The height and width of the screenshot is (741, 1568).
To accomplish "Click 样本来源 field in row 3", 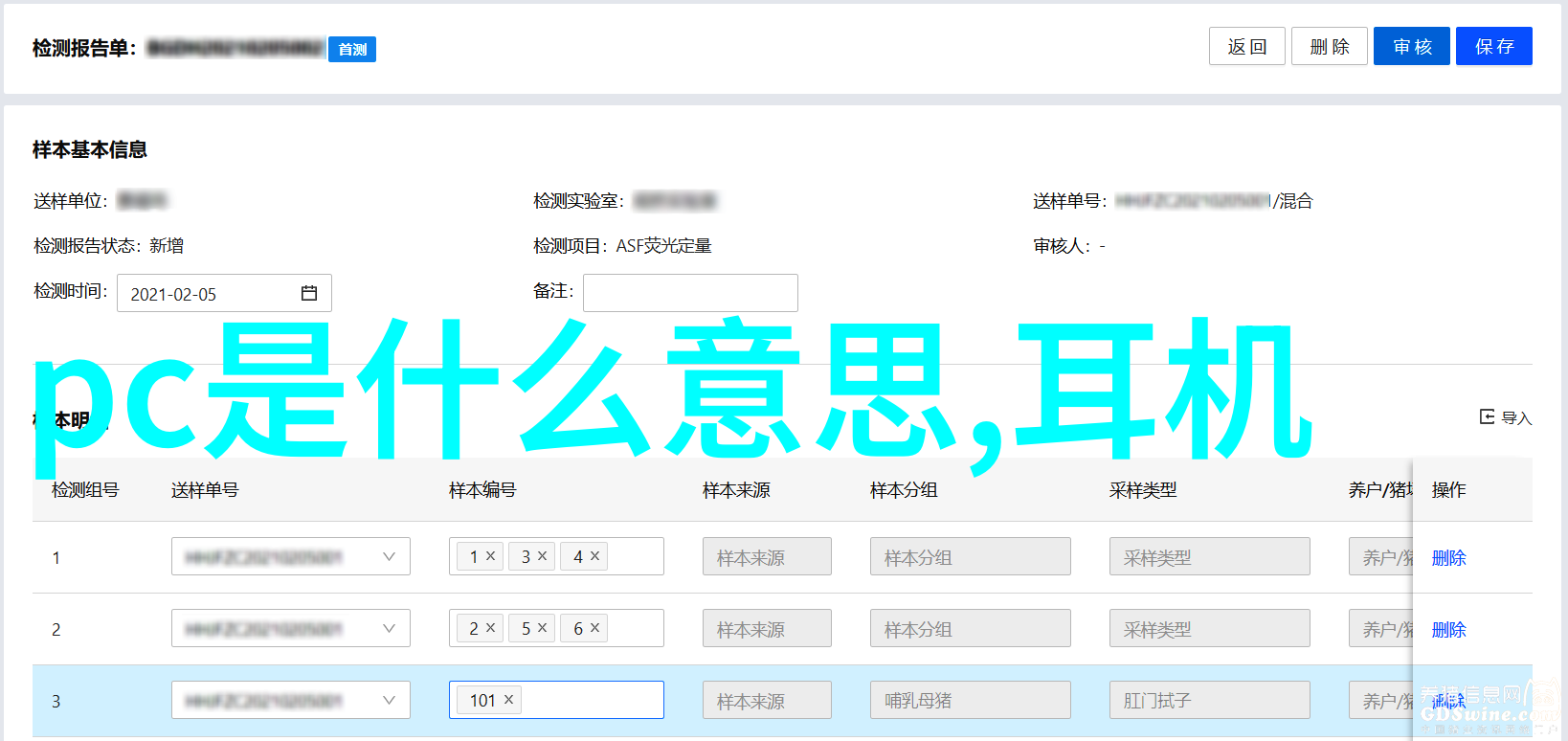I will click(x=767, y=700).
